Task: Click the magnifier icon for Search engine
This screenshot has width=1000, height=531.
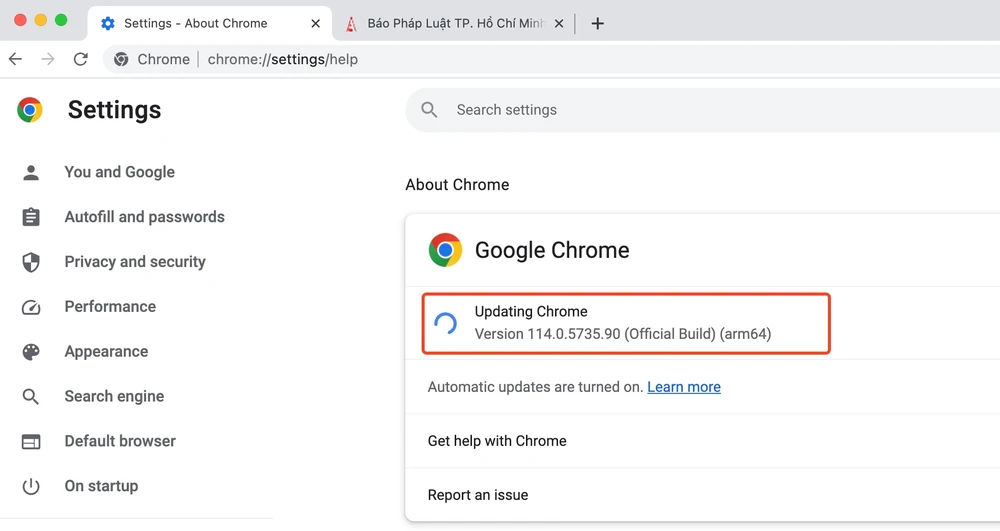Action: pos(31,396)
